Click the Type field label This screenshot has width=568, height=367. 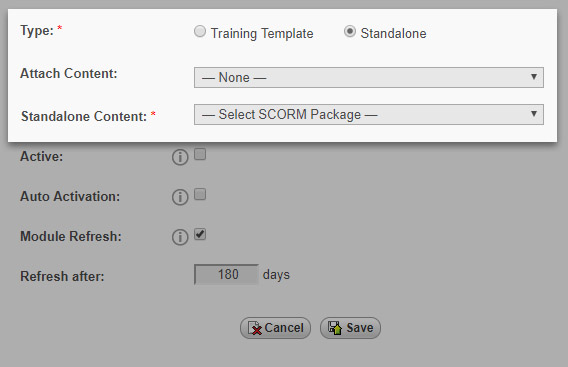pos(37,30)
